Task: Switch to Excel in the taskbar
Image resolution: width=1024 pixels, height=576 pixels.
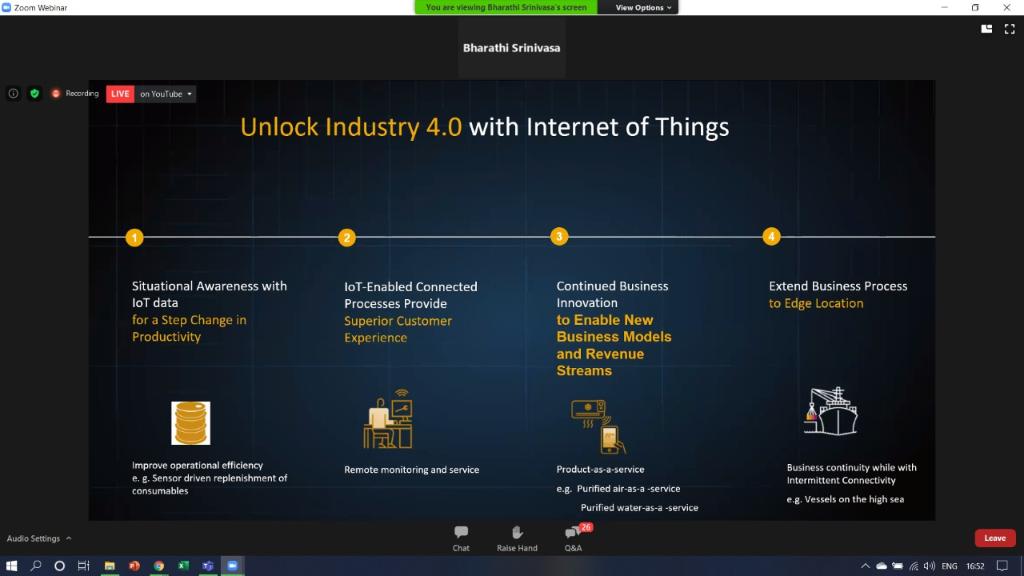Action: pyautogui.click(x=184, y=566)
